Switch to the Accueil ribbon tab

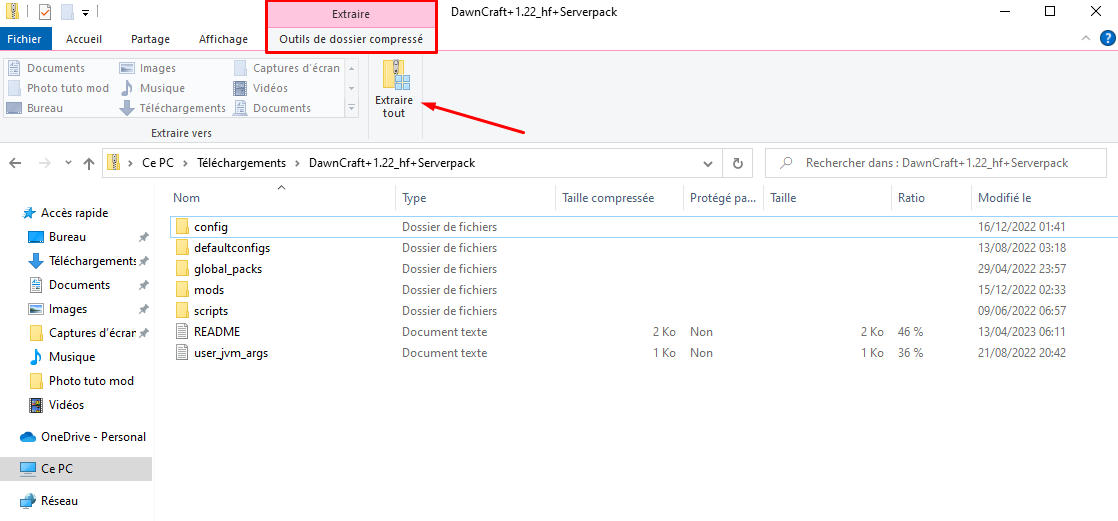tap(84, 39)
